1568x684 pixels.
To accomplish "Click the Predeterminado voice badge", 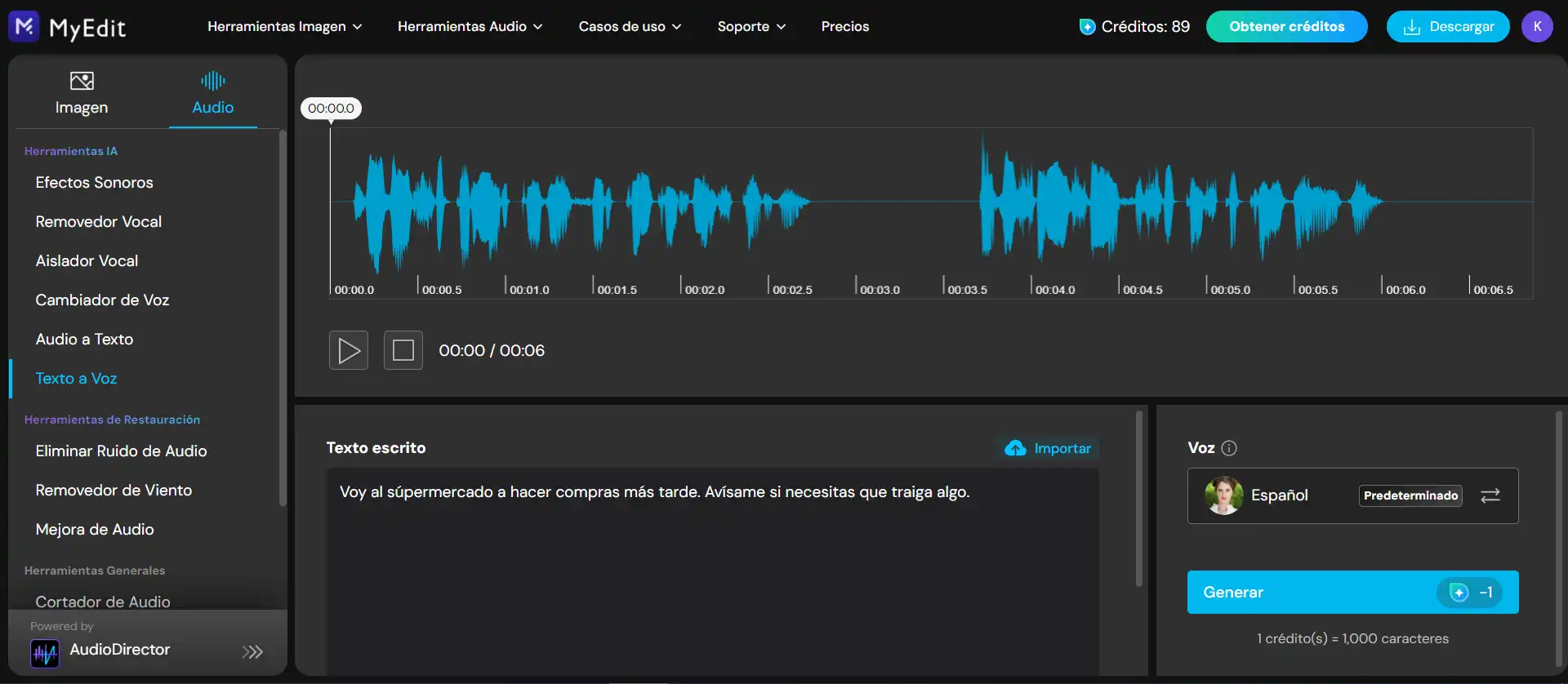I will pyautogui.click(x=1410, y=495).
